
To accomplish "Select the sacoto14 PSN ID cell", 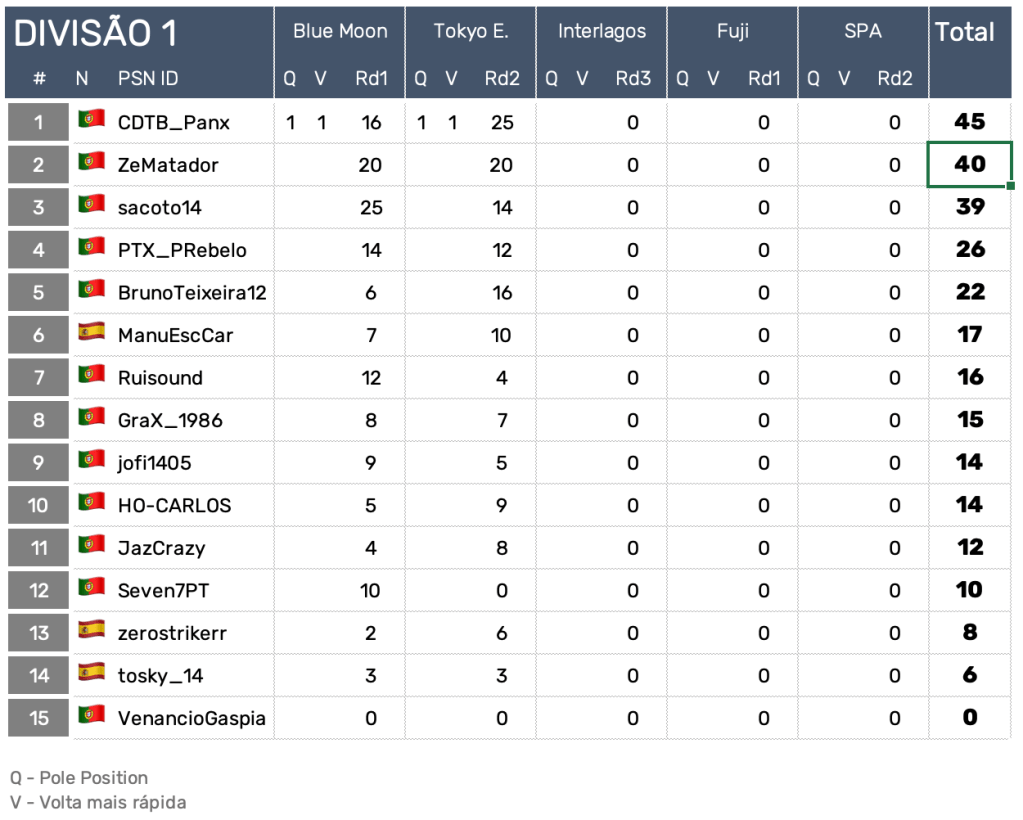I will click(160, 207).
